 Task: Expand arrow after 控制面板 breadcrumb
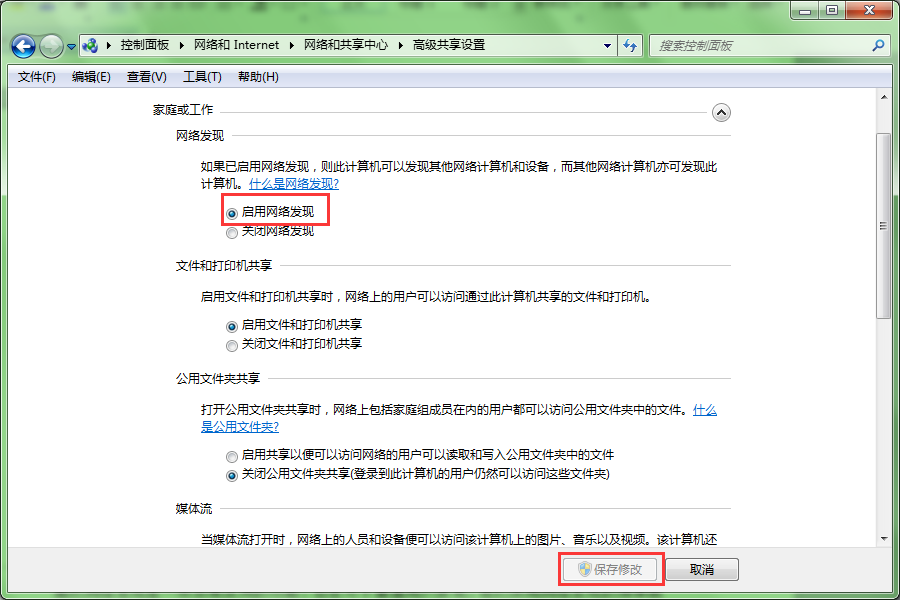[x=181, y=45]
